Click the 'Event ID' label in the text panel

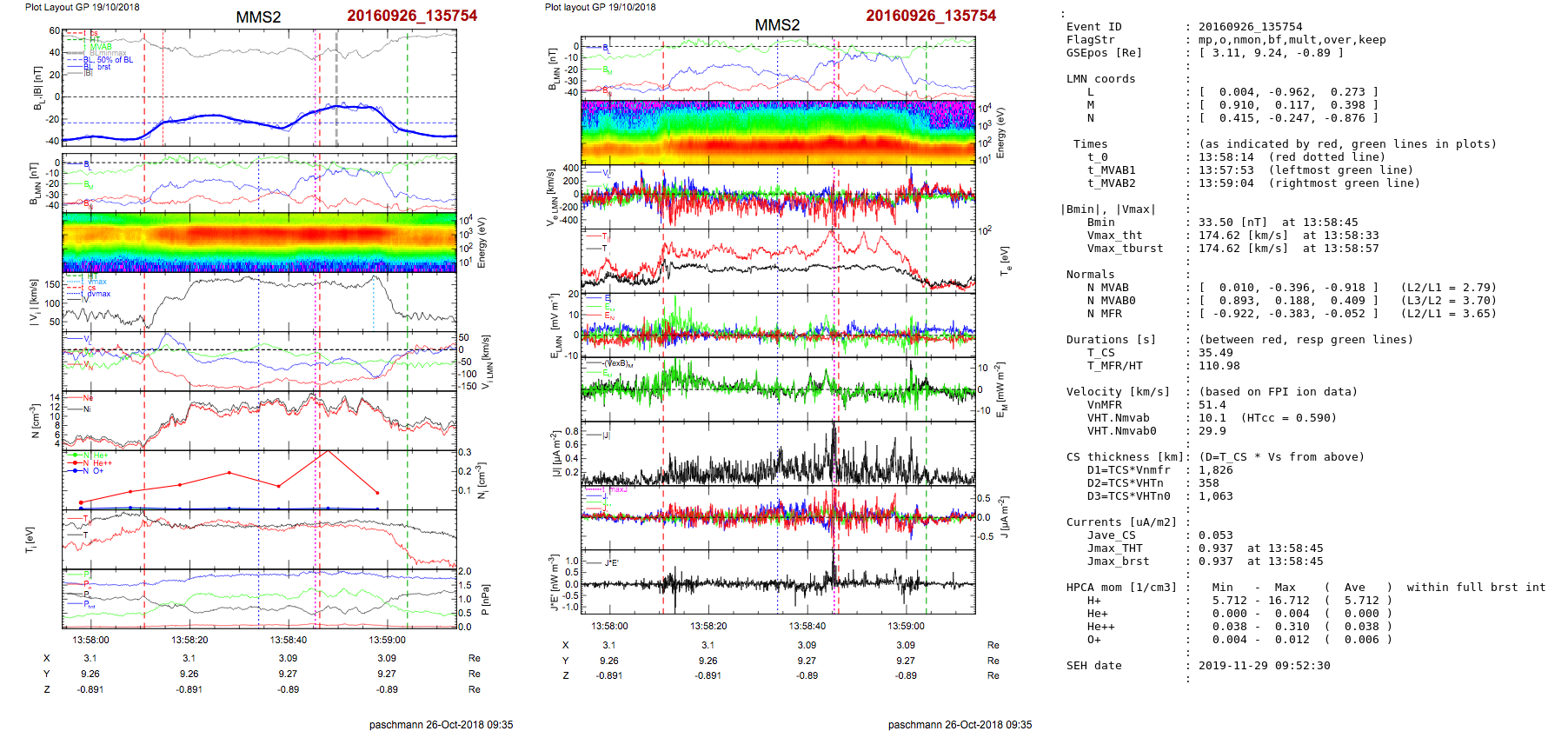[1093, 27]
